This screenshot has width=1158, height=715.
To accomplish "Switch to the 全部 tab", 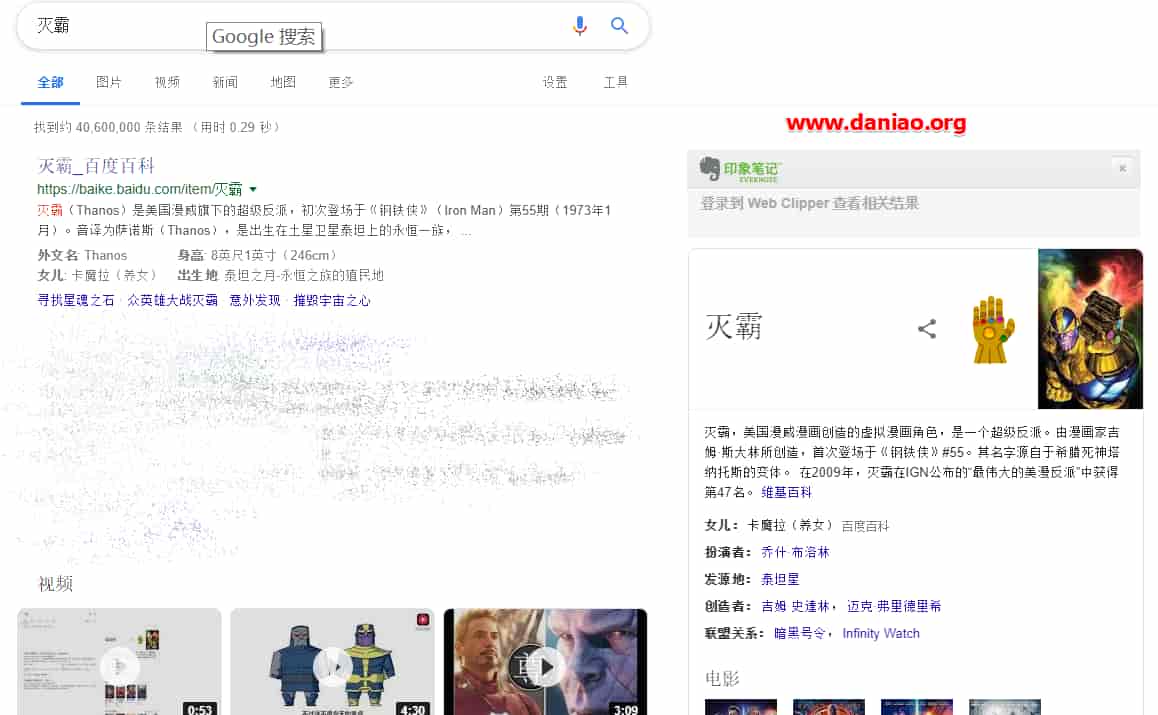I will click(x=50, y=82).
